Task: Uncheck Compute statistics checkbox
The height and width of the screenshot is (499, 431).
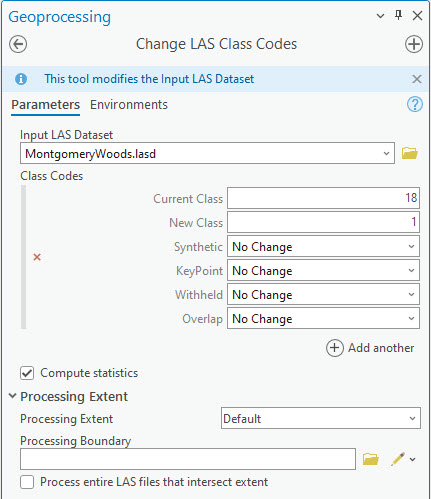Action: click(27, 373)
